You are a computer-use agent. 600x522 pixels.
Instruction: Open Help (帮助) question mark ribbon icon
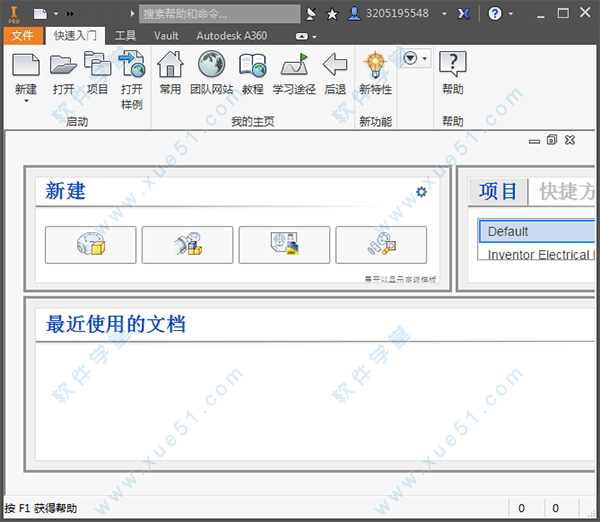coord(453,64)
